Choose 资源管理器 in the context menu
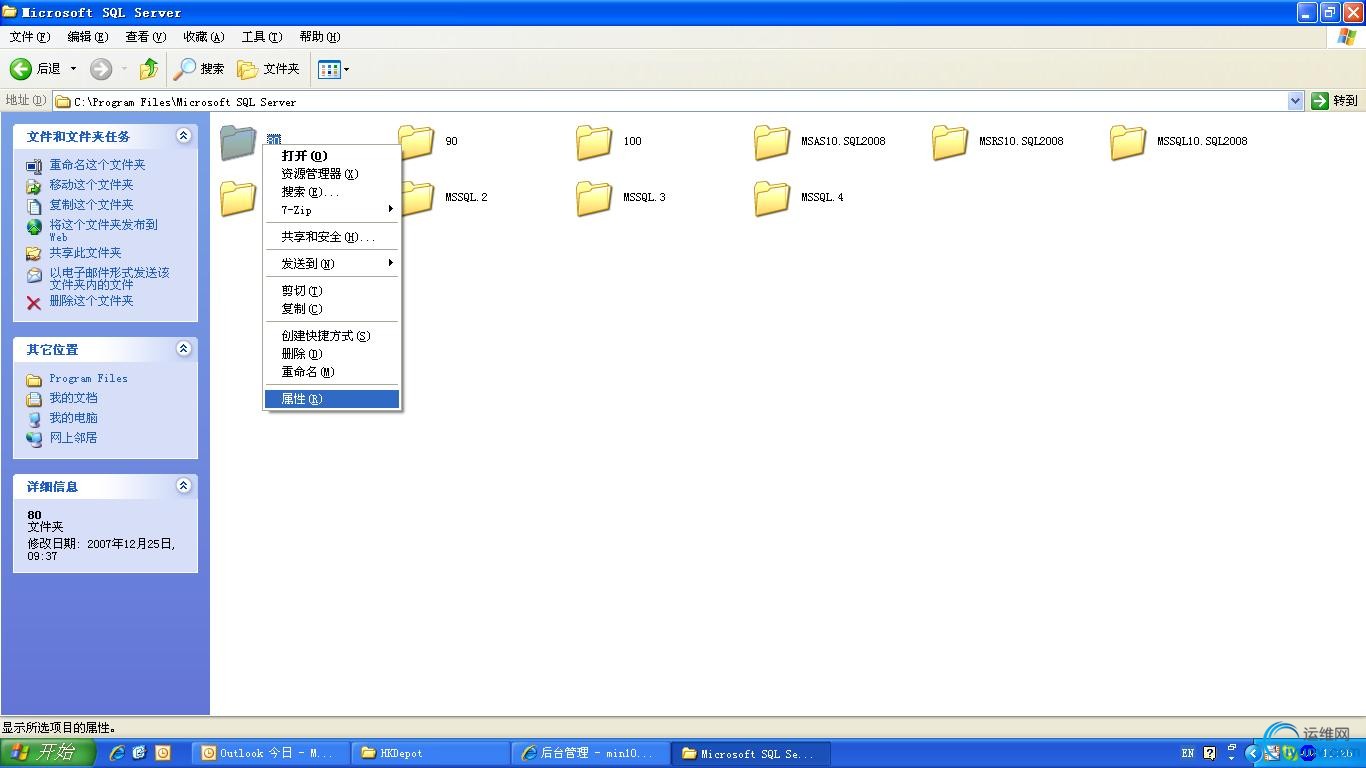 (x=332, y=174)
